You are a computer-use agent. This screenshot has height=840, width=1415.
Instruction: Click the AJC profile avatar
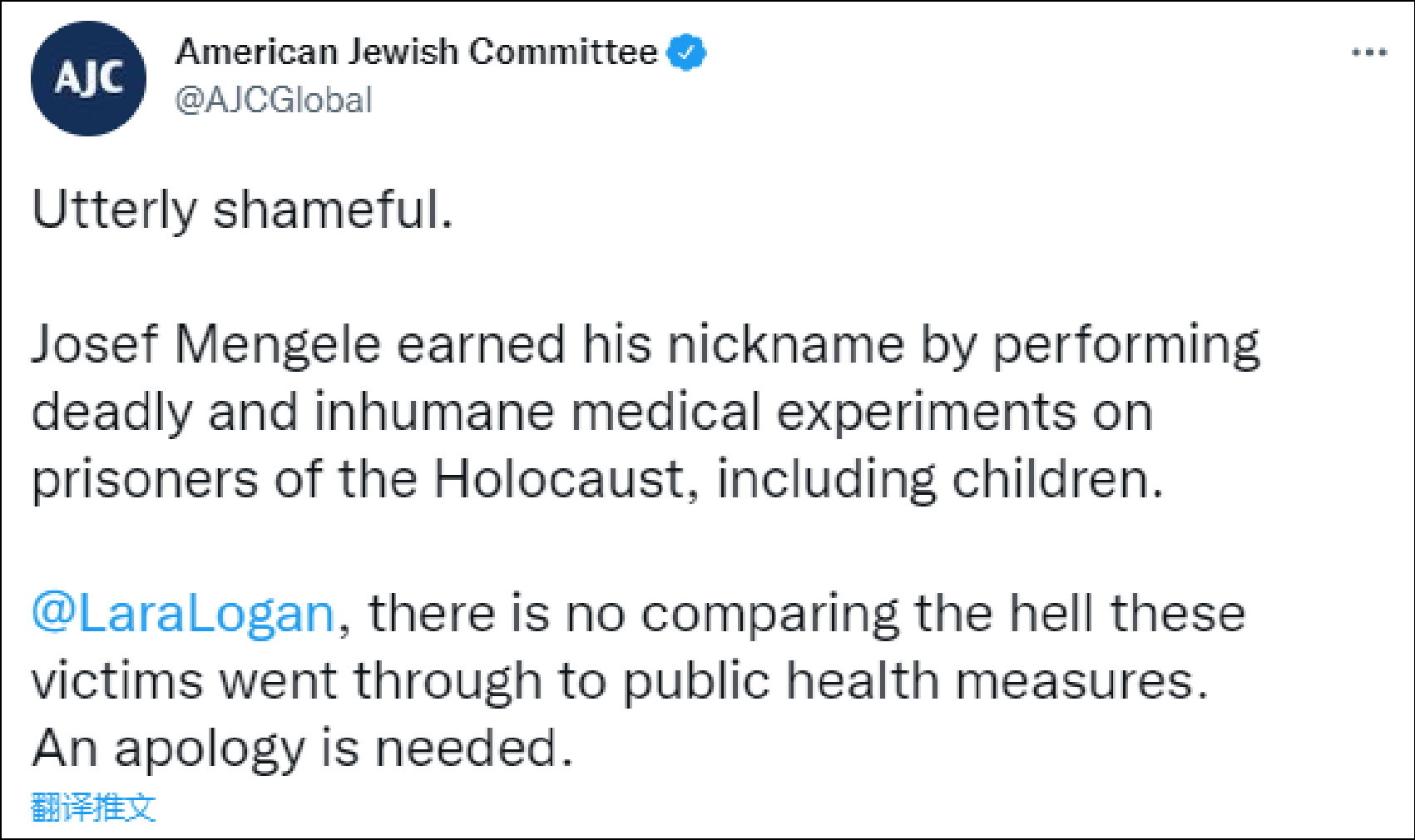coord(88,78)
